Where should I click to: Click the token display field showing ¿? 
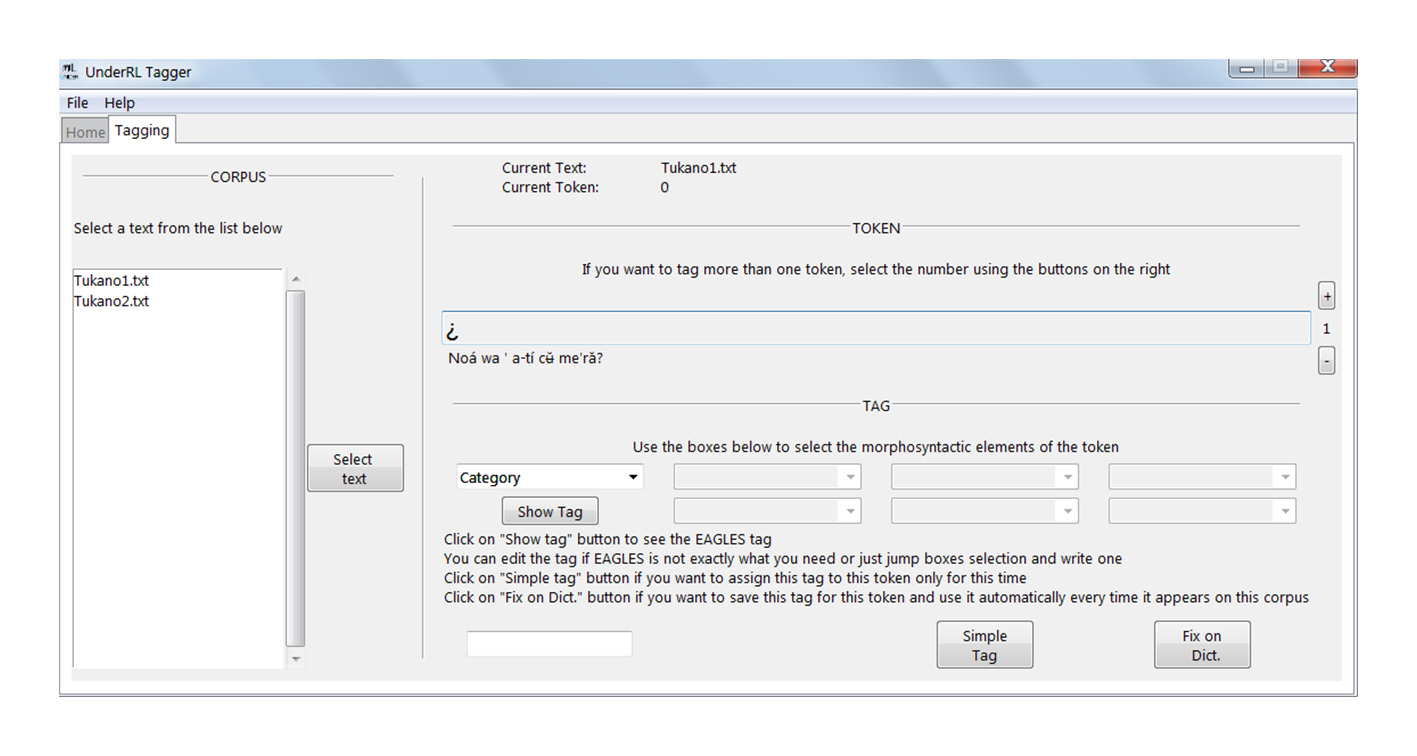875,329
